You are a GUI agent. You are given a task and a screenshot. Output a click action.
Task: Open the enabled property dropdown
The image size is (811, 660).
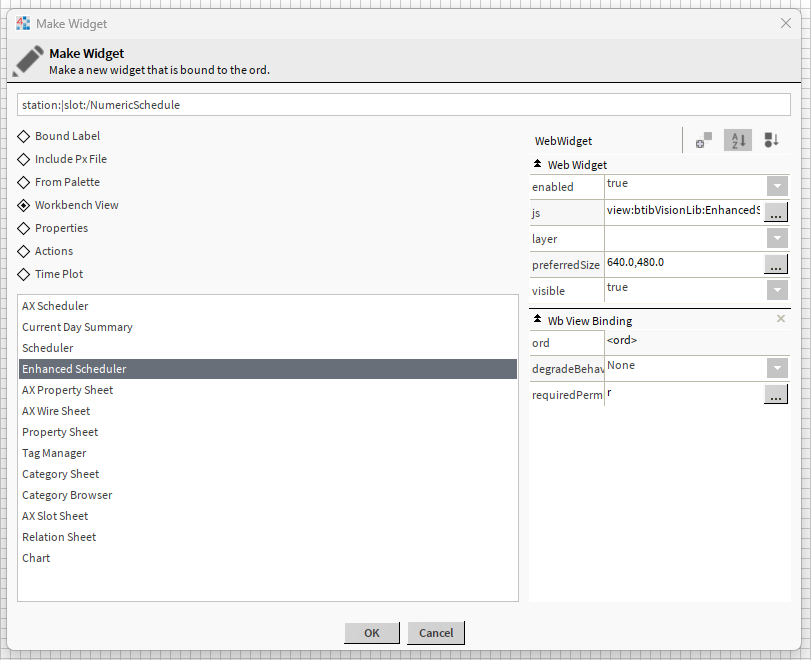pyautogui.click(x=777, y=186)
